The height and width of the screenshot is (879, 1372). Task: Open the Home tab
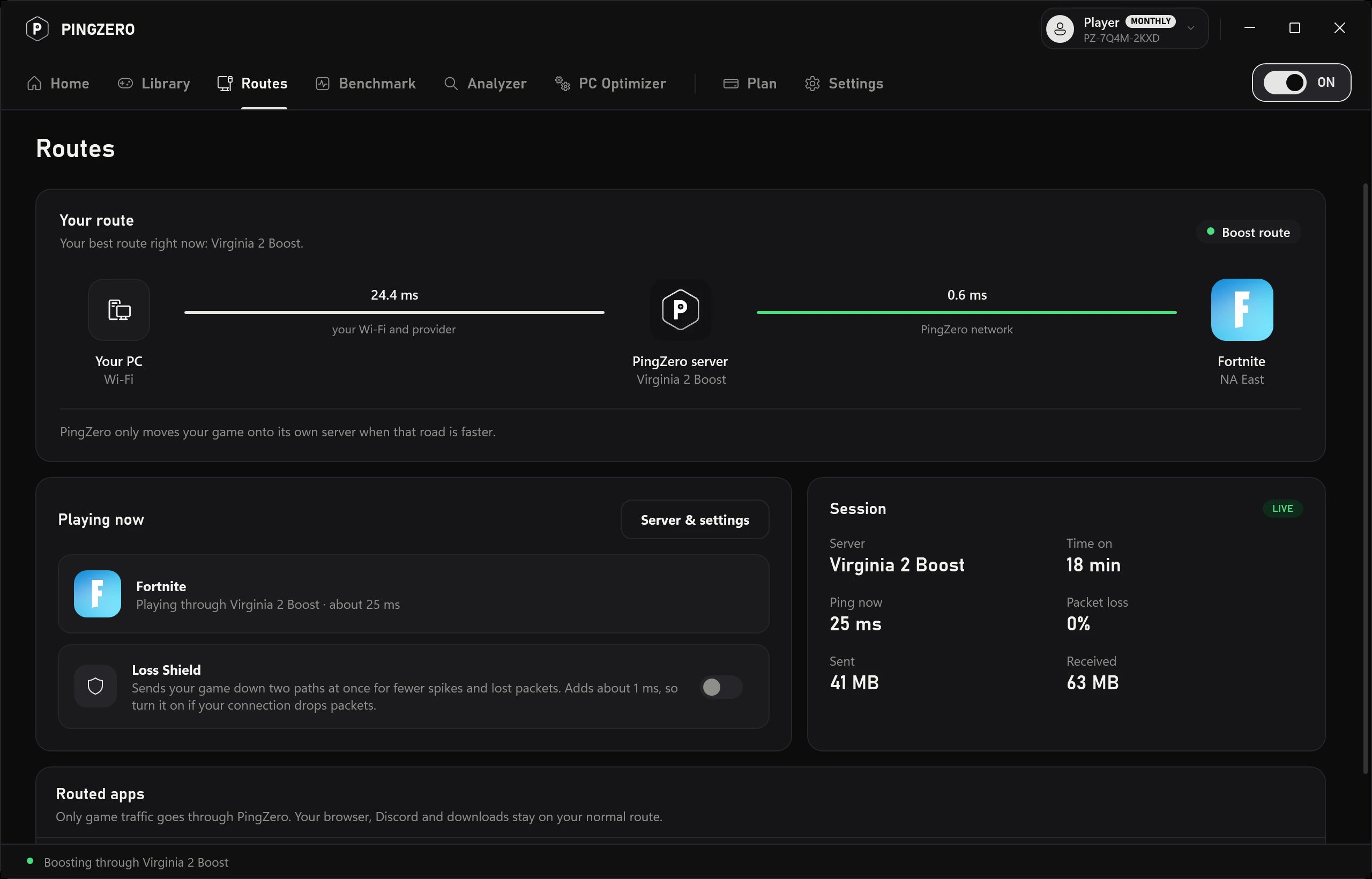pos(58,83)
